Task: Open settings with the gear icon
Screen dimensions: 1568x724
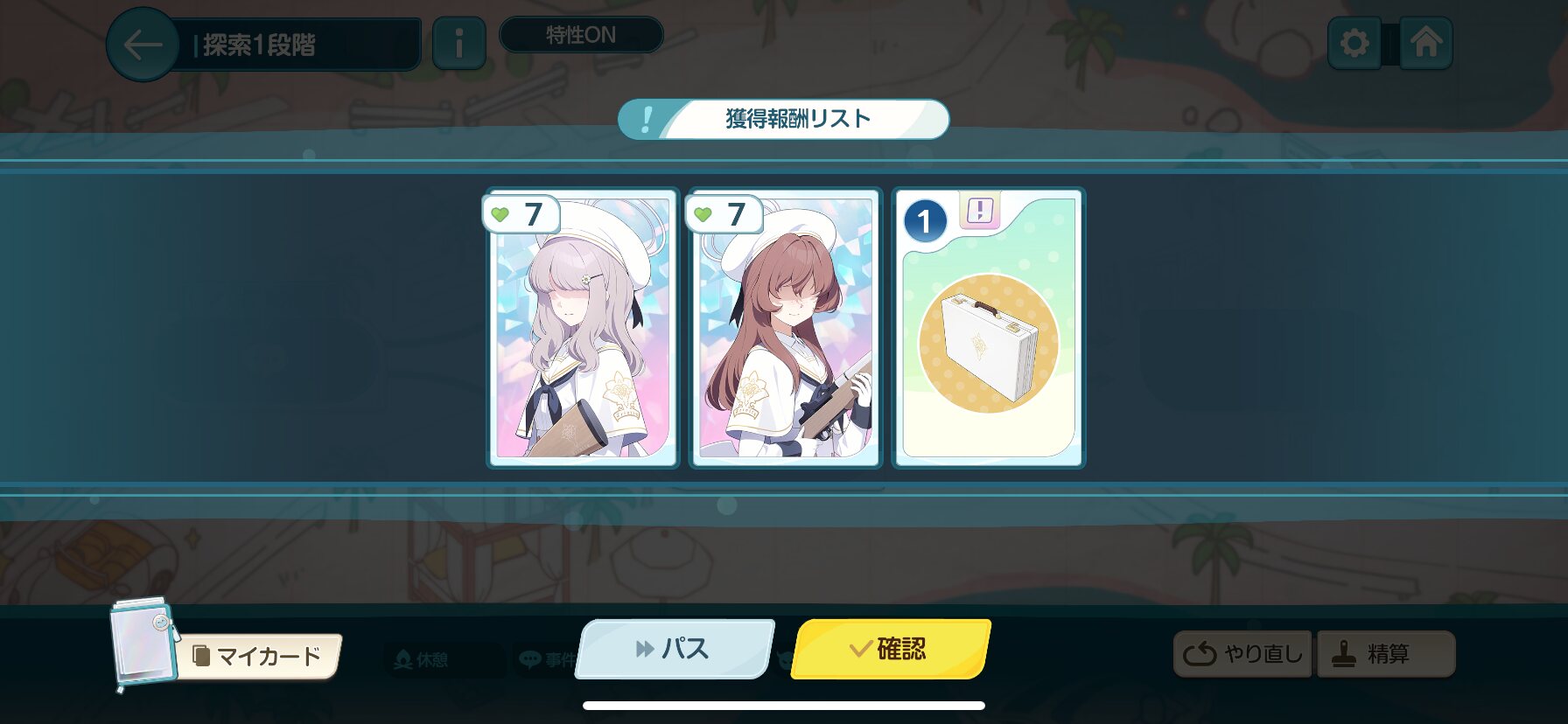Action: coord(1354,43)
